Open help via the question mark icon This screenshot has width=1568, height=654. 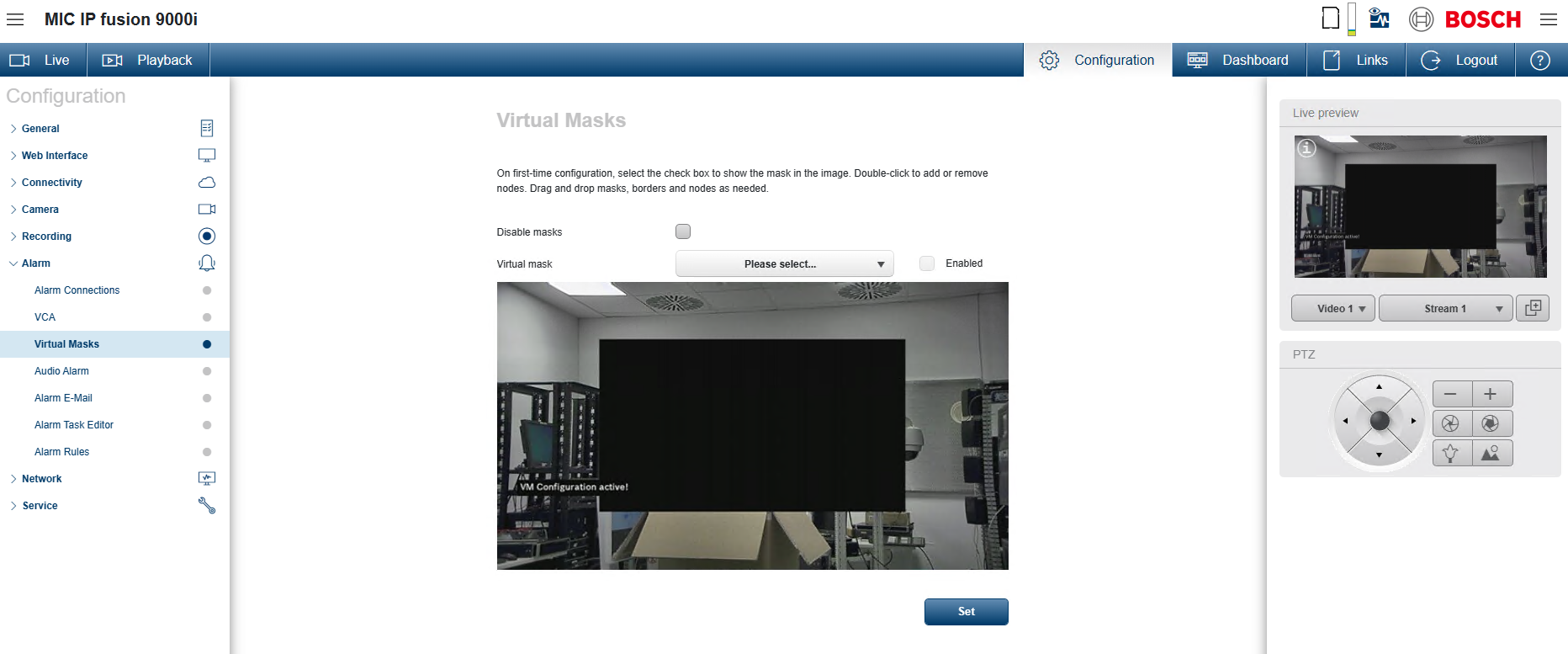pyautogui.click(x=1540, y=61)
